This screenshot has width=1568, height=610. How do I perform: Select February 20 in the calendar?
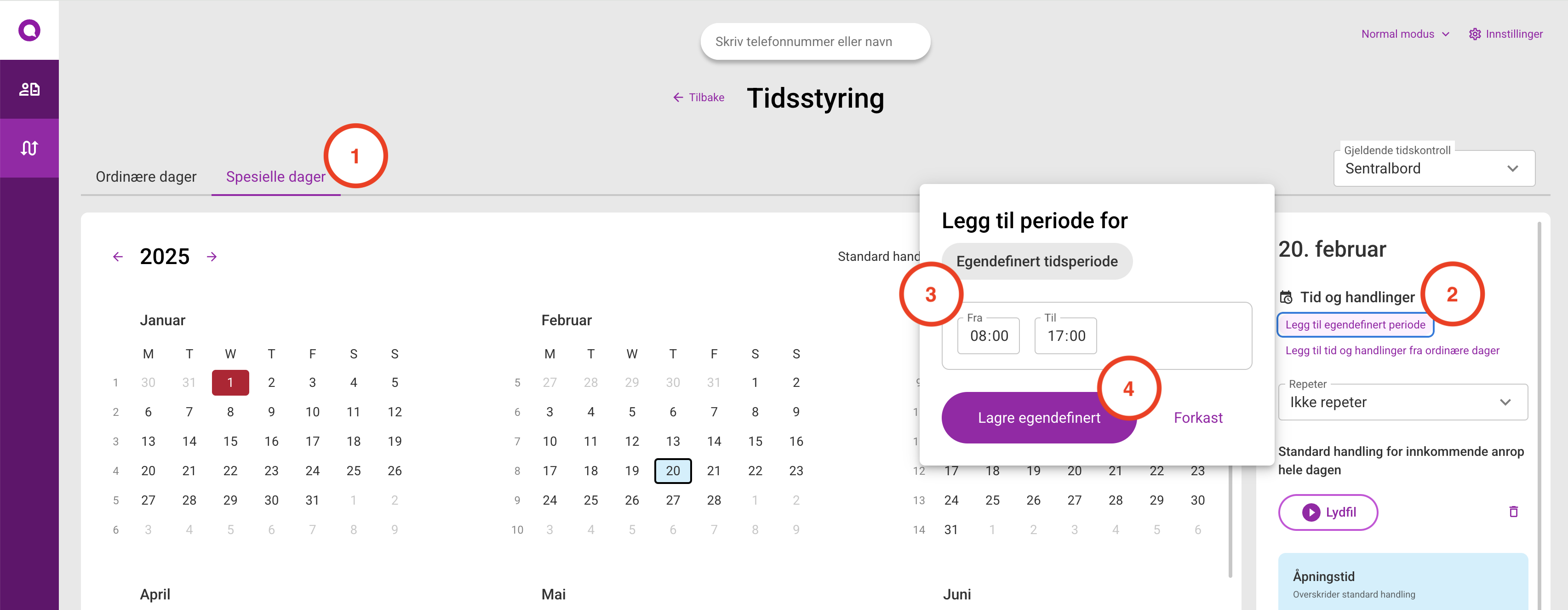tap(673, 470)
